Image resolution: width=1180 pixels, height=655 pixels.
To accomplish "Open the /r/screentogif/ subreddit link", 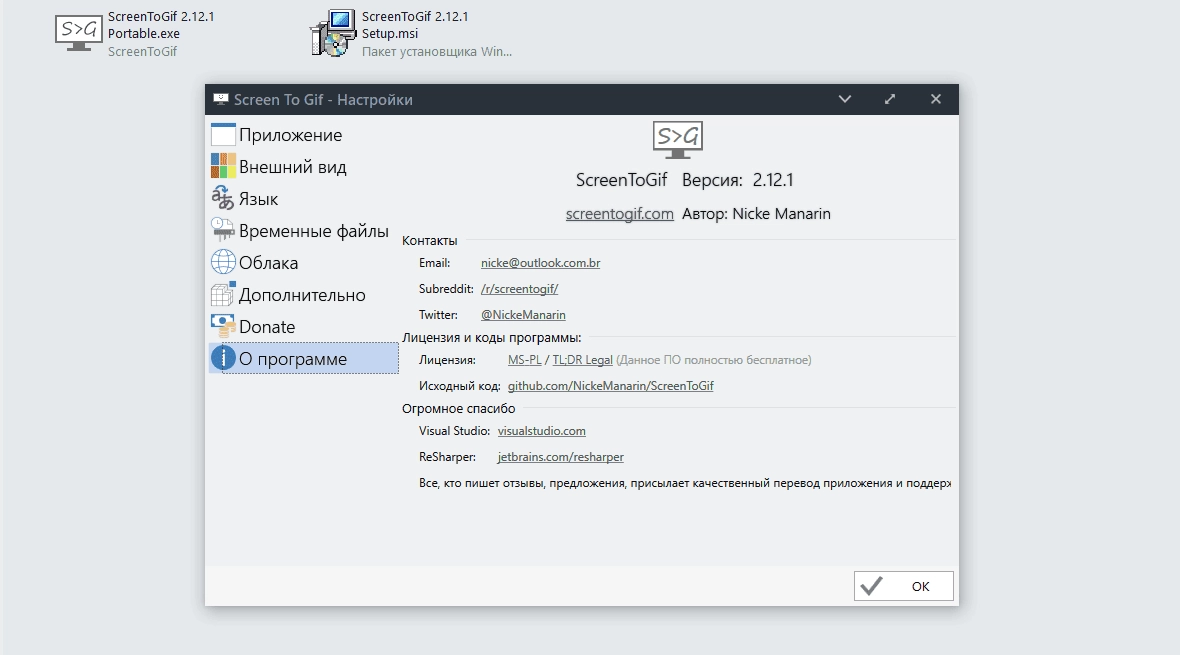I will pos(519,289).
